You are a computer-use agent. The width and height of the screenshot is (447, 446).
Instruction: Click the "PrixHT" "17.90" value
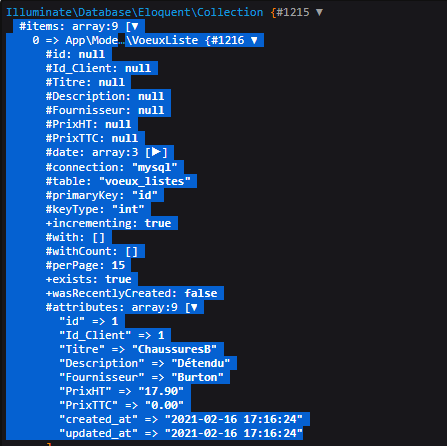pos(161,391)
